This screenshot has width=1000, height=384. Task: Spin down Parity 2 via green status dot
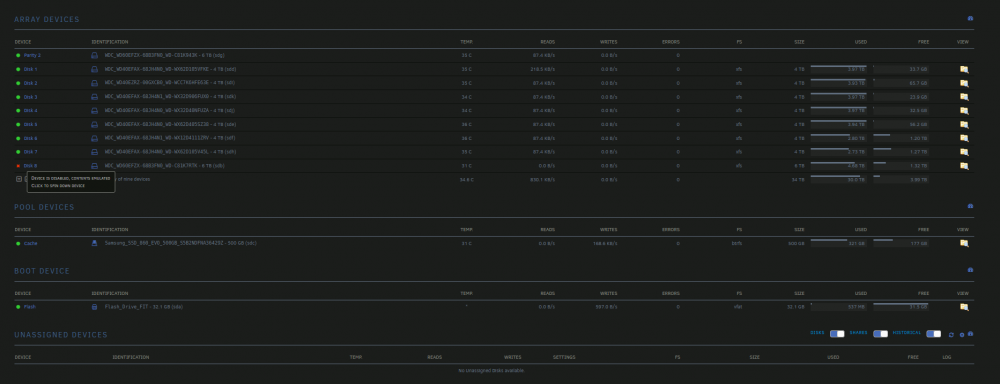click(x=18, y=55)
